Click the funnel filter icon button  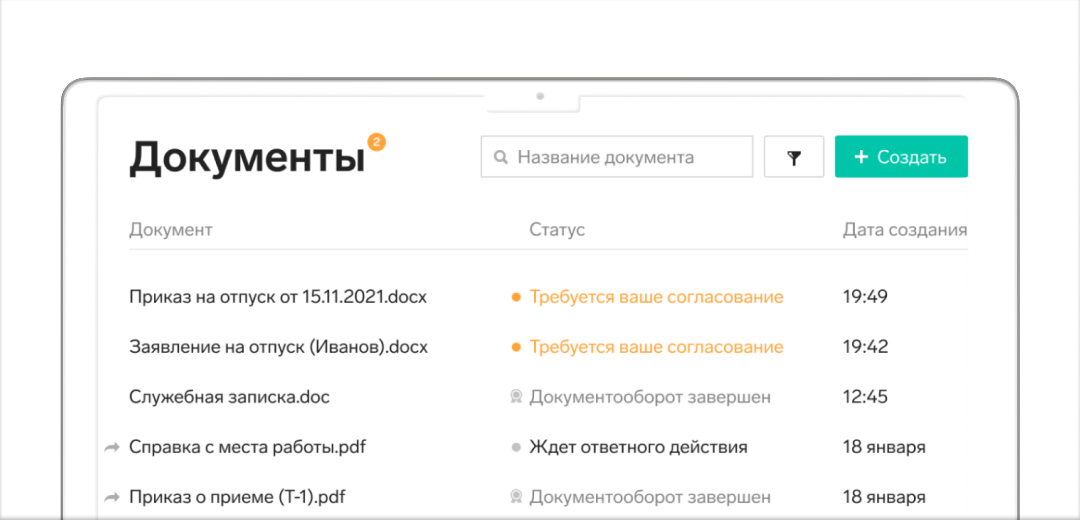(794, 158)
